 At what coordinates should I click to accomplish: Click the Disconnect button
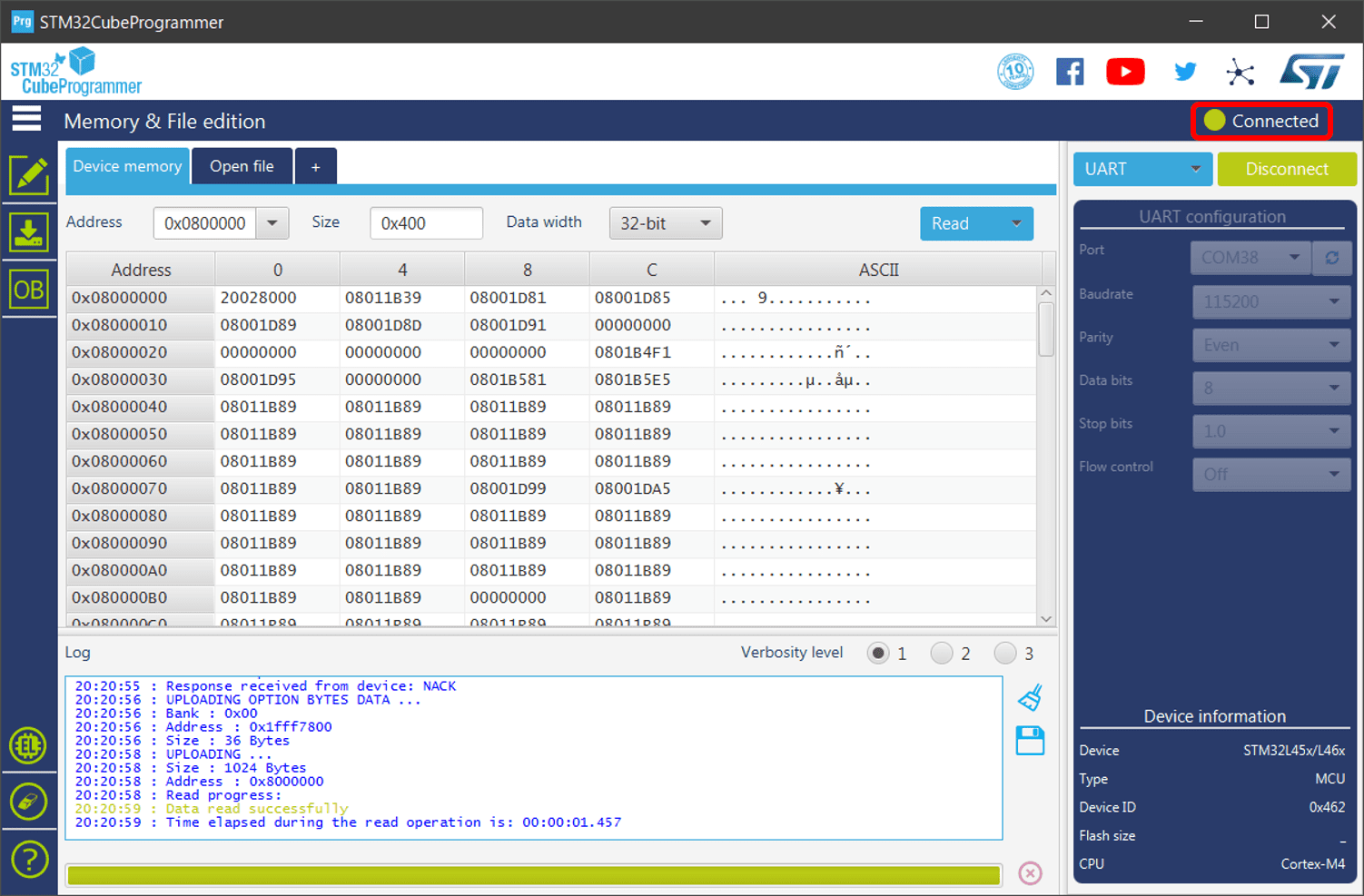pyautogui.click(x=1286, y=169)
